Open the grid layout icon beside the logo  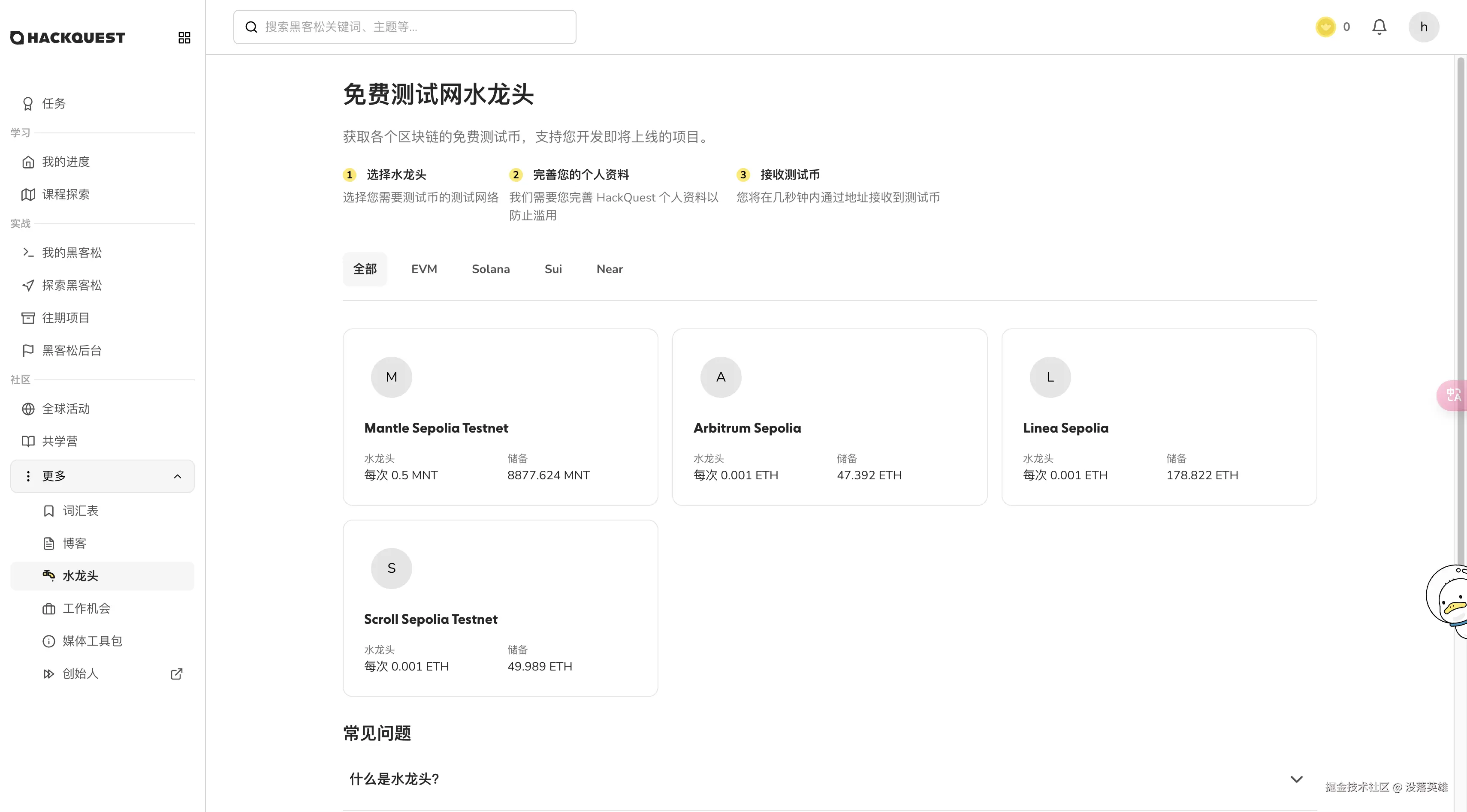[184, 38]
